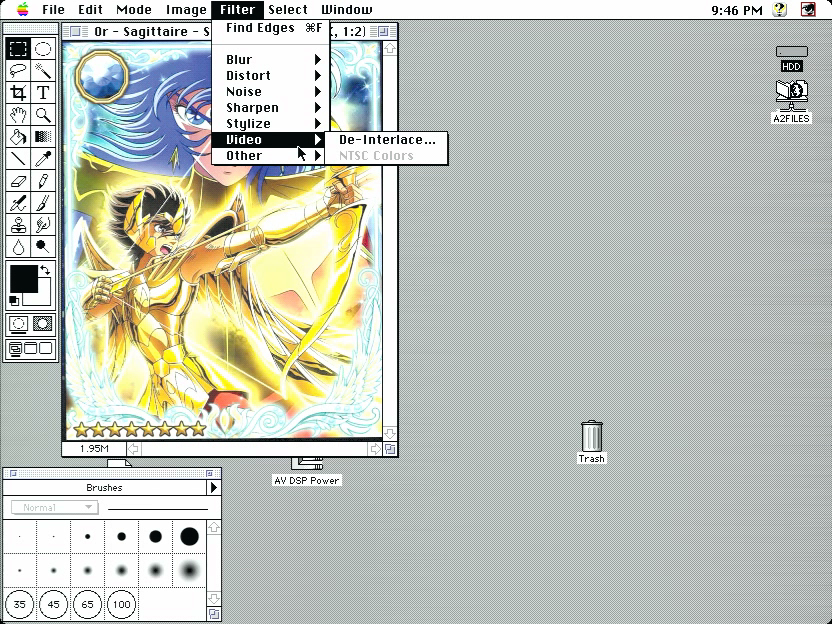Screen dimensions: 832x624
Task: Adjust the Brushes opacity slider
Action: (158, 508)
